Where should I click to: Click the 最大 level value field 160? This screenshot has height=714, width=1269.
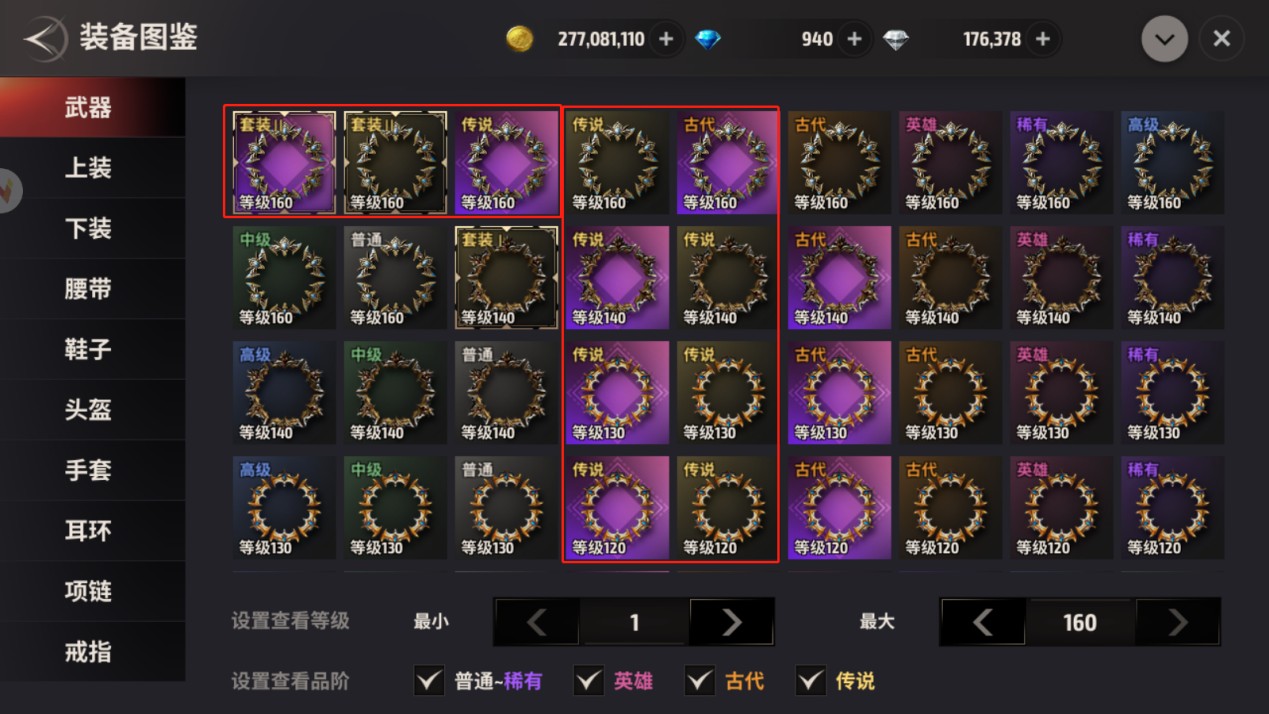(1080, 622)
